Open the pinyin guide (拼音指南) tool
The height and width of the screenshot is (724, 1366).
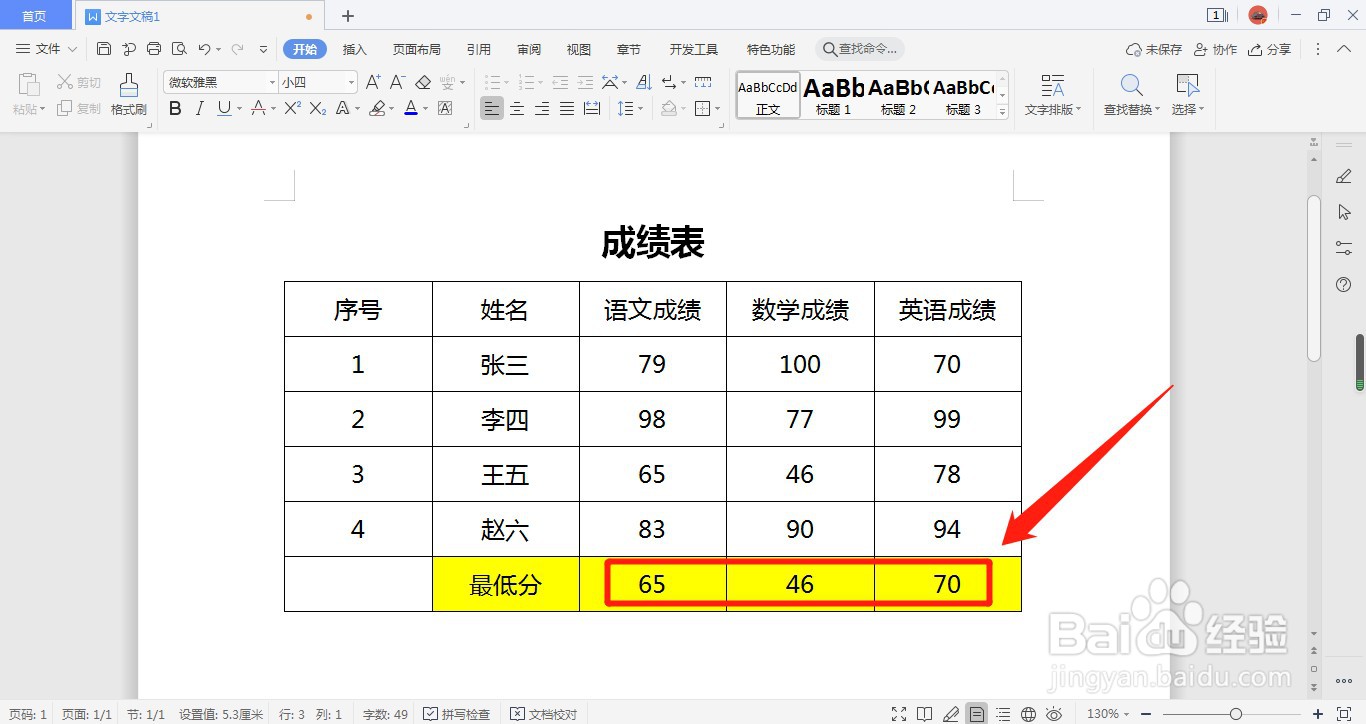(446, 82)
